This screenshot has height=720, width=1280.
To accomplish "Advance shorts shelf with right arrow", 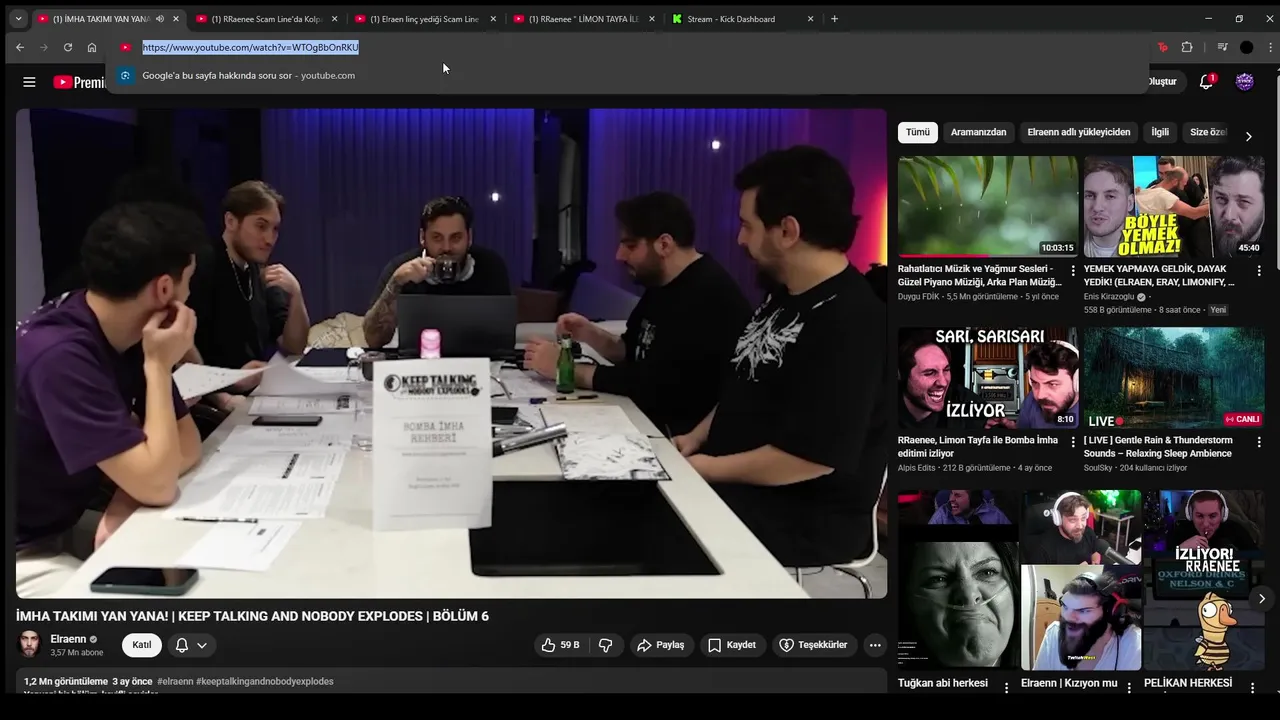I will pos(1261,598).
